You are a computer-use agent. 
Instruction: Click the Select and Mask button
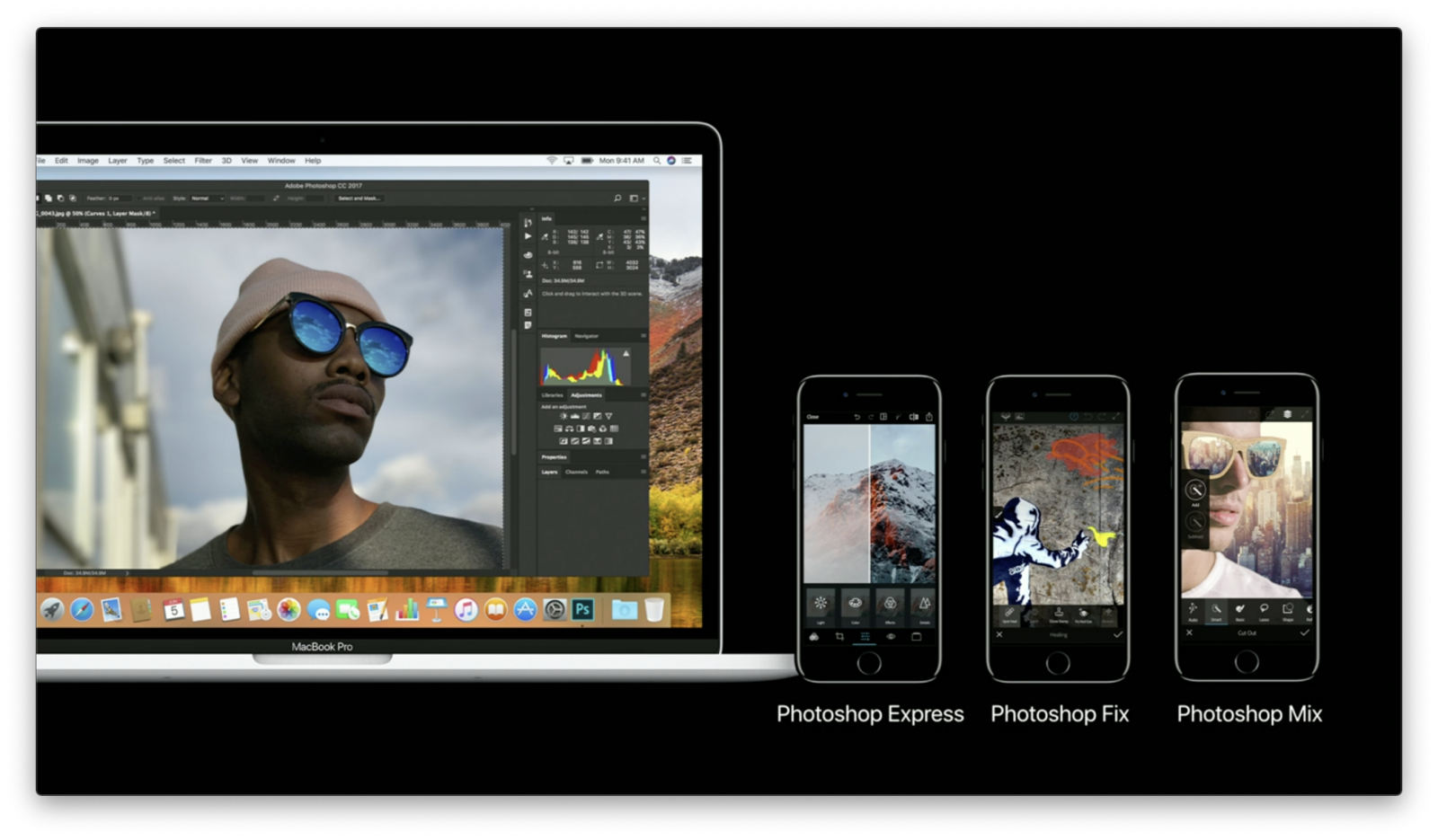point(359,199)
